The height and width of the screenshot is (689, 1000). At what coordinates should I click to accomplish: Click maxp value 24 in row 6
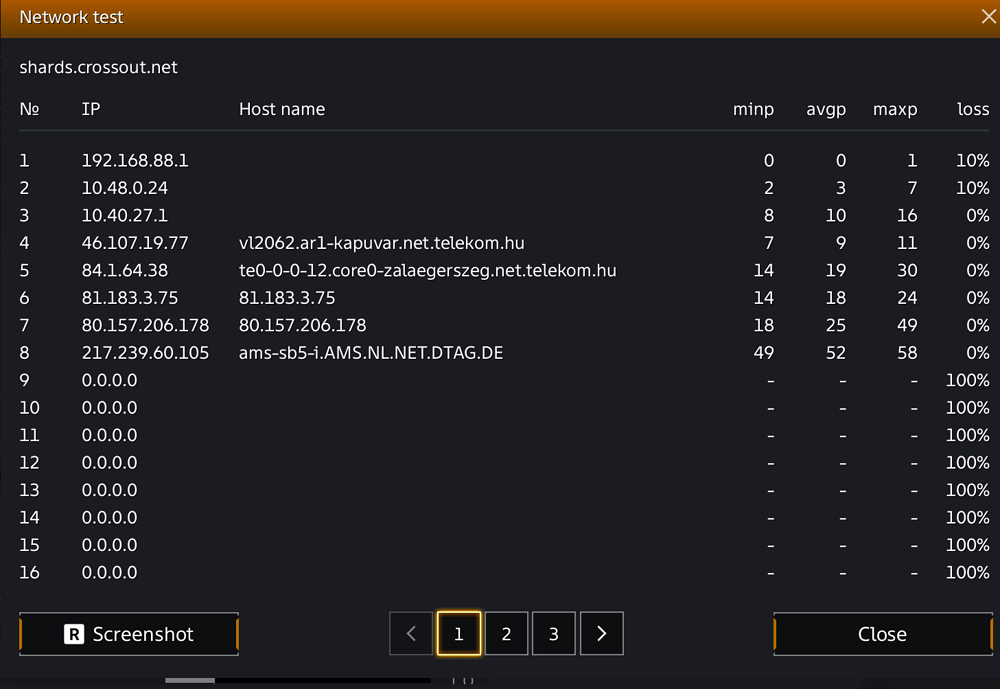point(907,297)
